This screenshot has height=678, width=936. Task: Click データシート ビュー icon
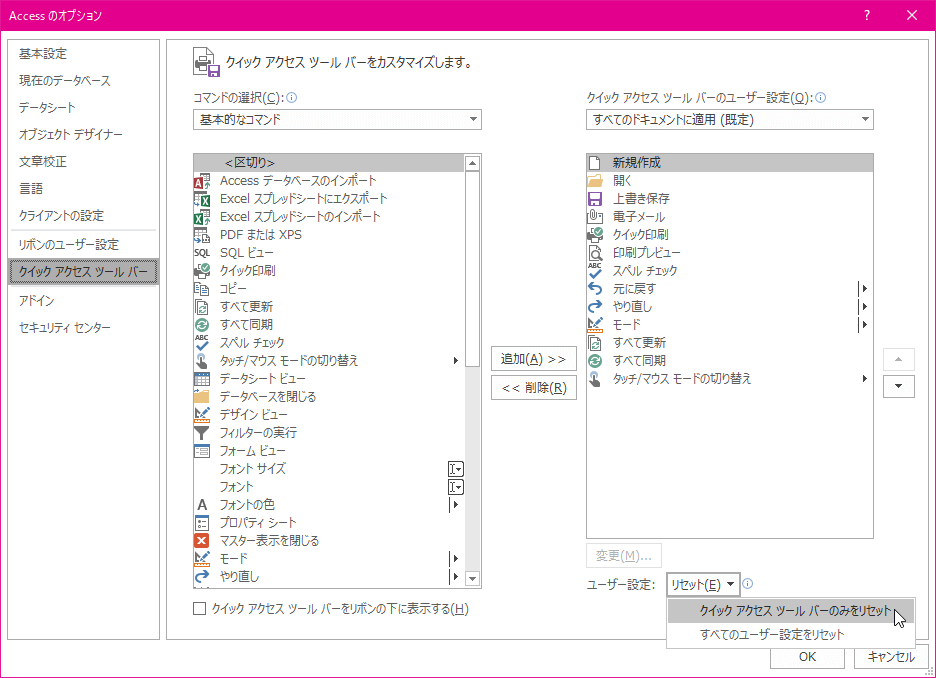[x=202, y=379]
